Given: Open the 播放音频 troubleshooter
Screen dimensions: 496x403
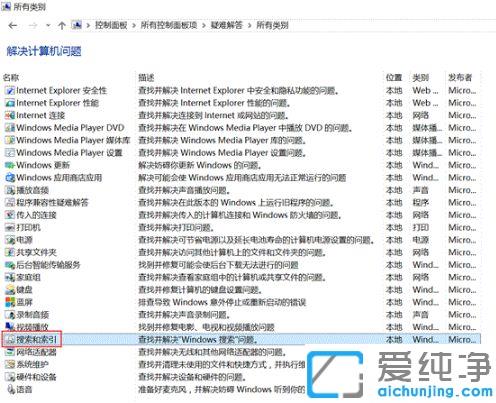Looking at the screenshot, I should coord(32,190).
